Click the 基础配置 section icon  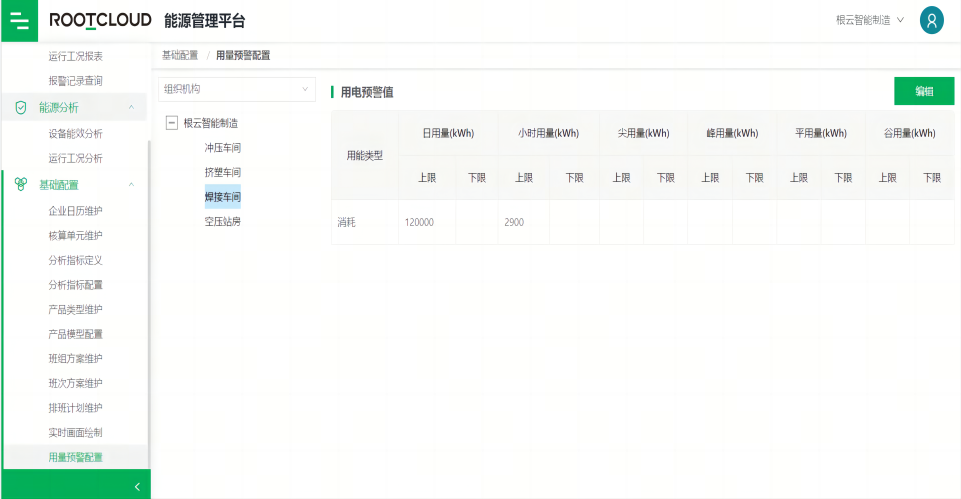pyautogui.click(x=20, y=185)
